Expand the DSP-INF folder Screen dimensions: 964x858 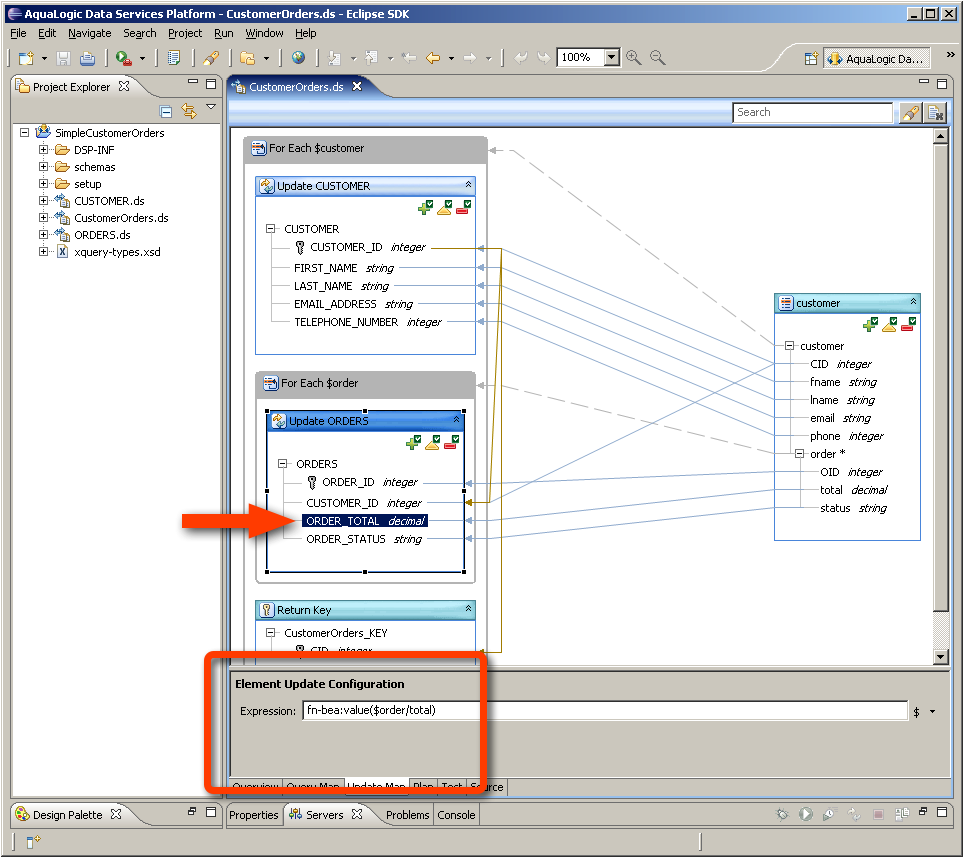(43, 150)
